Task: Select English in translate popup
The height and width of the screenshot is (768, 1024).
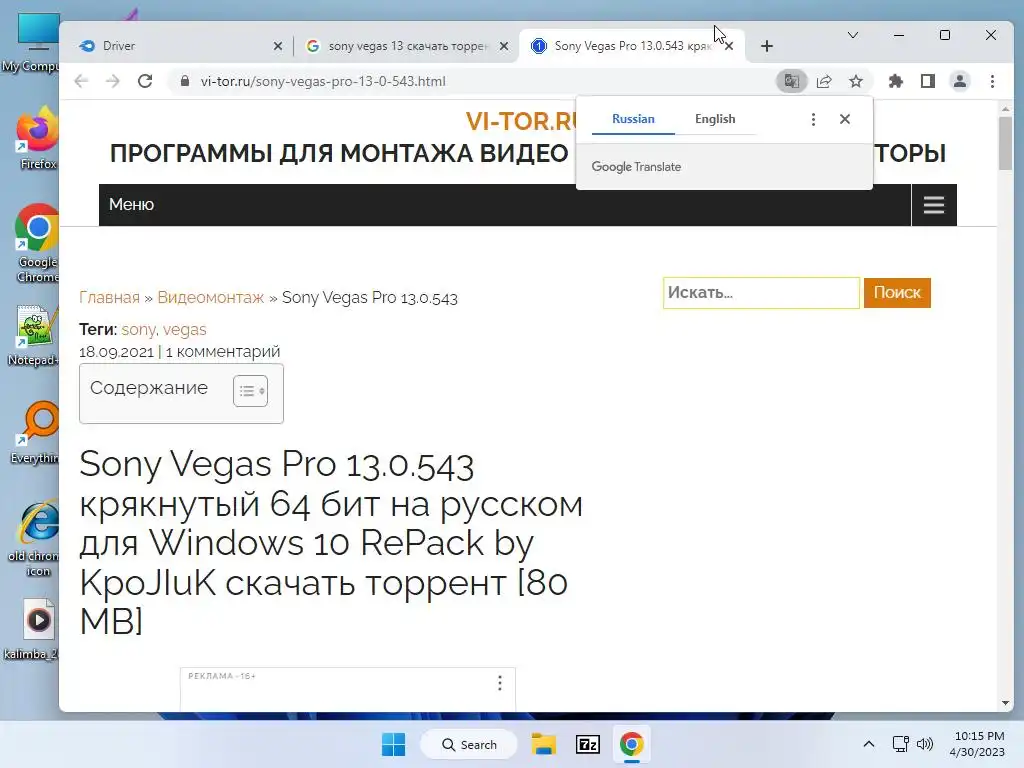Action: point(715,119)
